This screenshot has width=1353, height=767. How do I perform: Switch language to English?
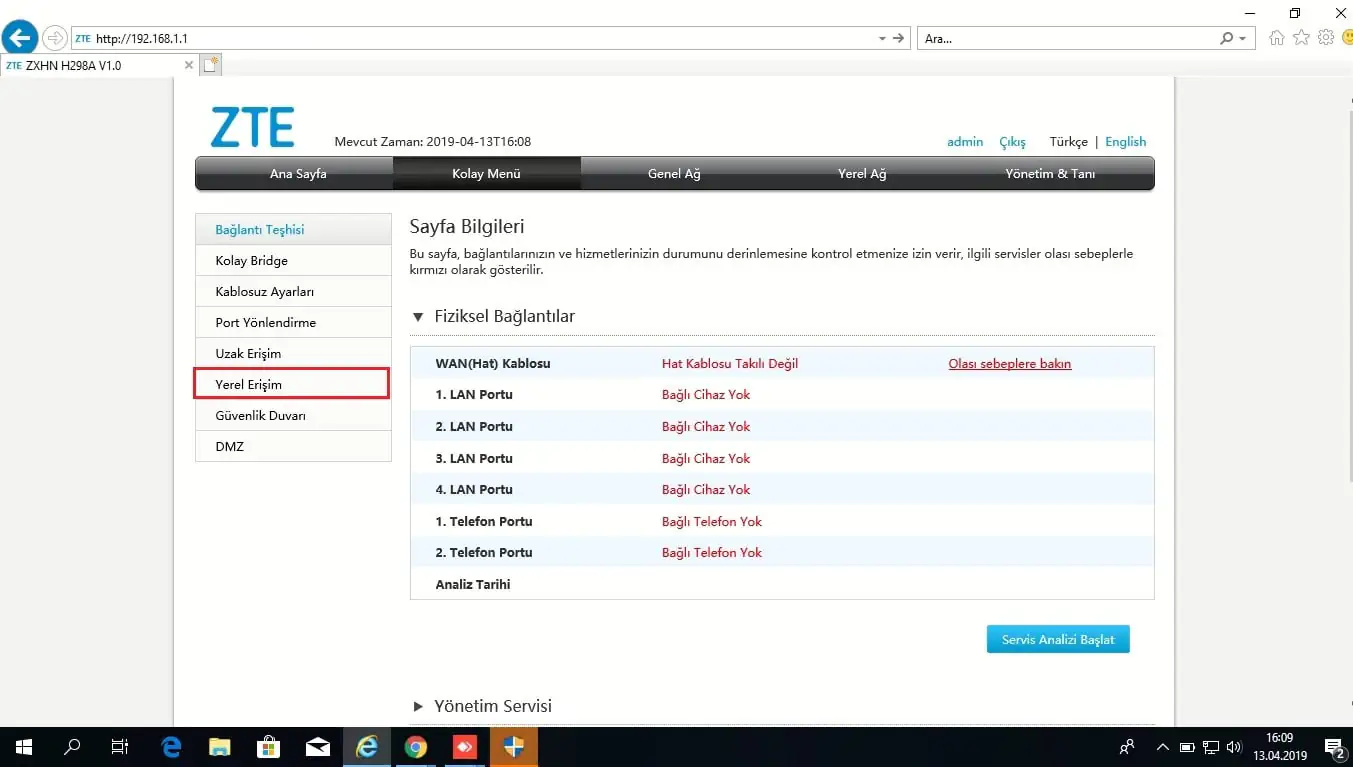[x=1125, y=142]
